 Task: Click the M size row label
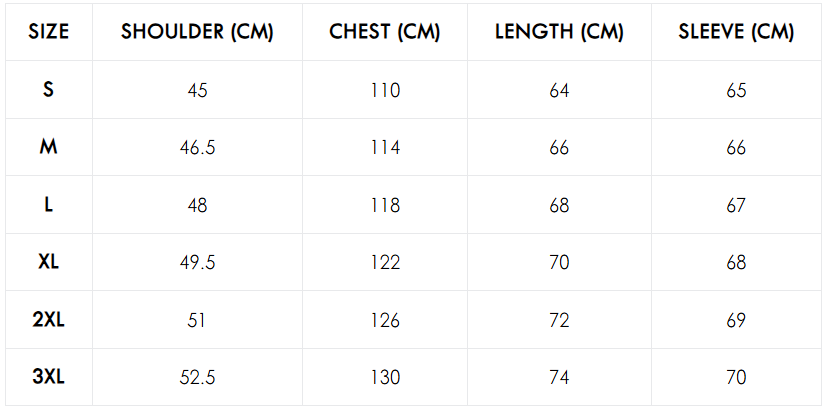click(49, 147)
